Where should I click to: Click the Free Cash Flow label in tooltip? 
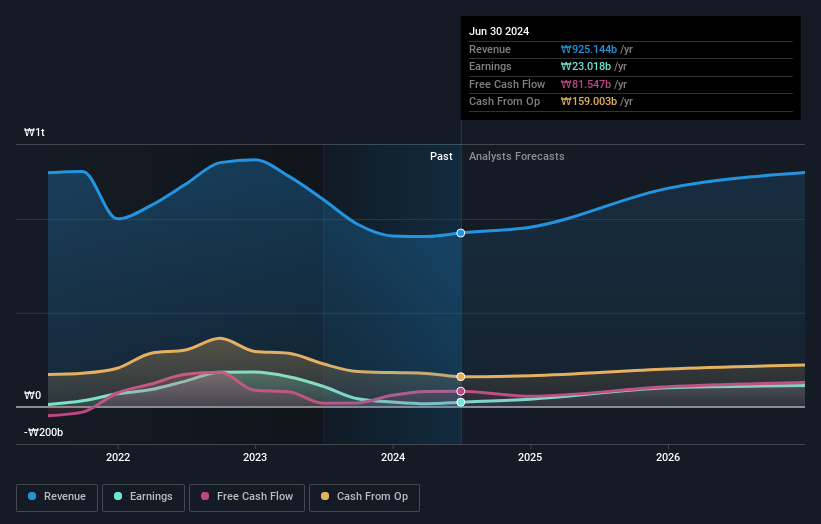pos(507,84)
